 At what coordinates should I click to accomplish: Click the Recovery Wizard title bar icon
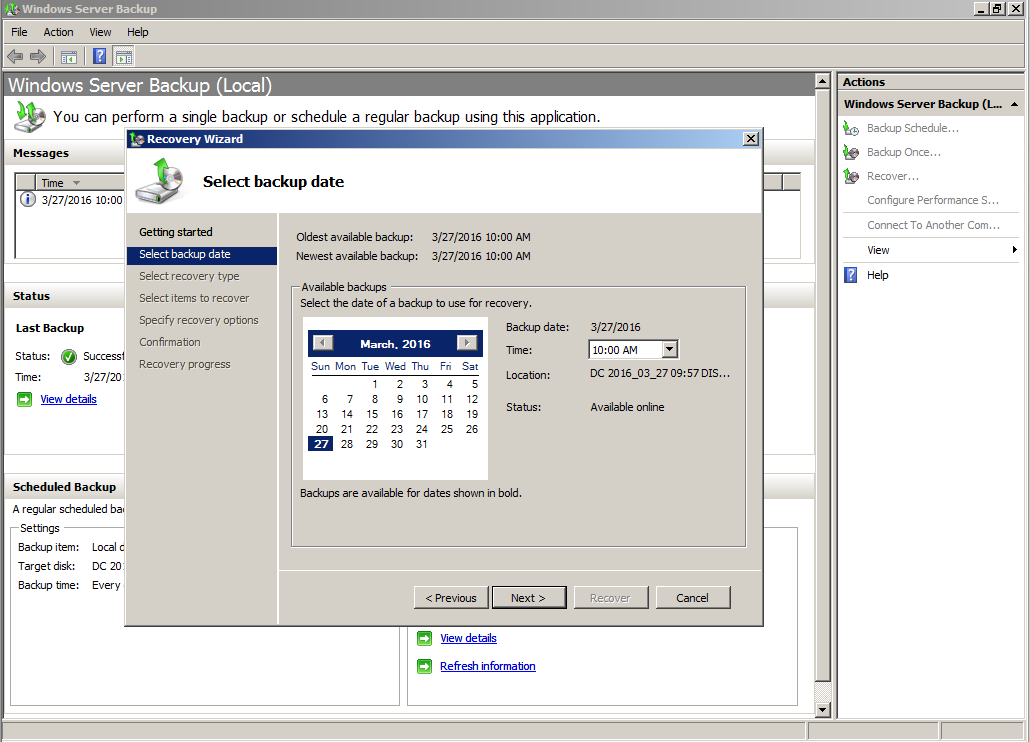[137, 139]
